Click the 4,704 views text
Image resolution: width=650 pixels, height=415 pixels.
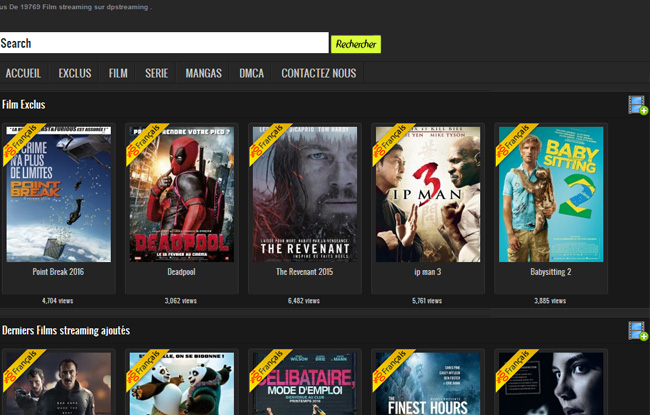pos(58,301)
